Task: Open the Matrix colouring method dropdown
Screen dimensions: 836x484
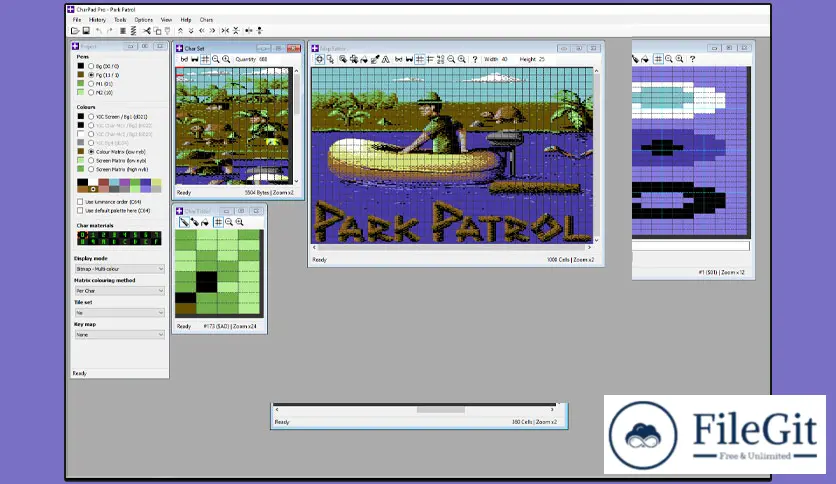Action: 119,291
